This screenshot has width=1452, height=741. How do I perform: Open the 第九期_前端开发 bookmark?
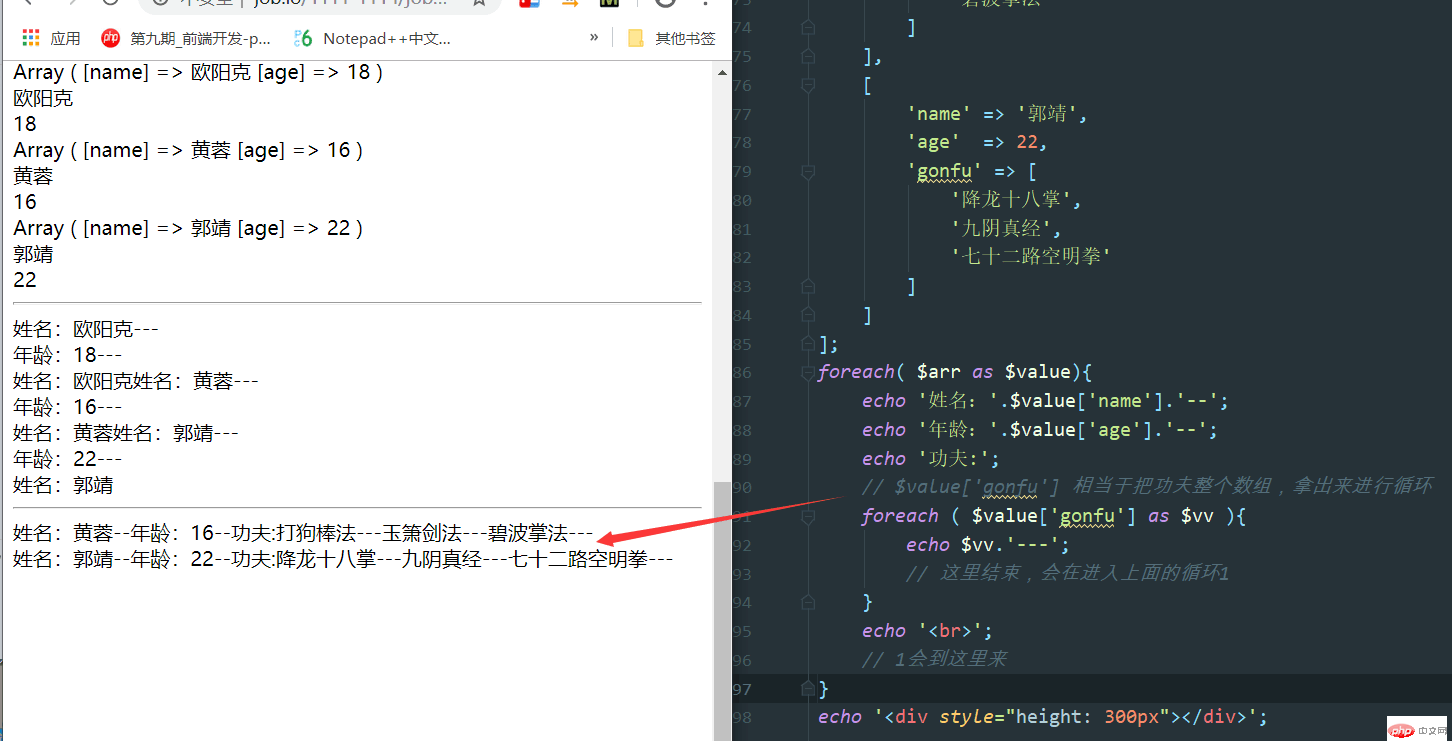pos(186,39)
